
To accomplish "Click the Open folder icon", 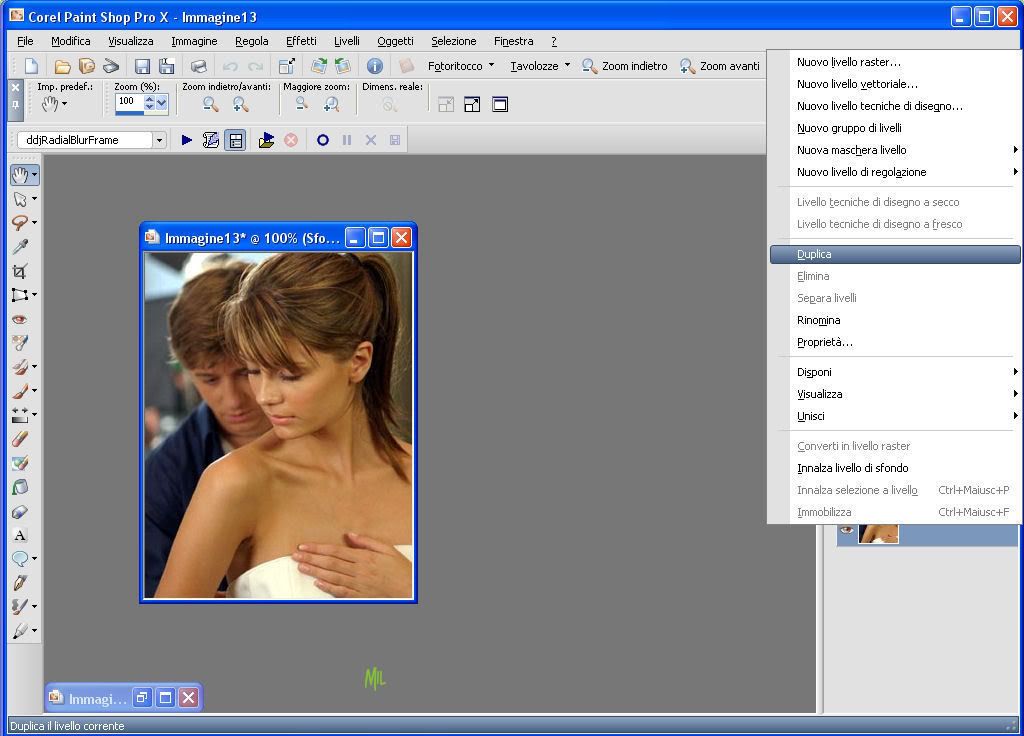I will click(62, 66).
